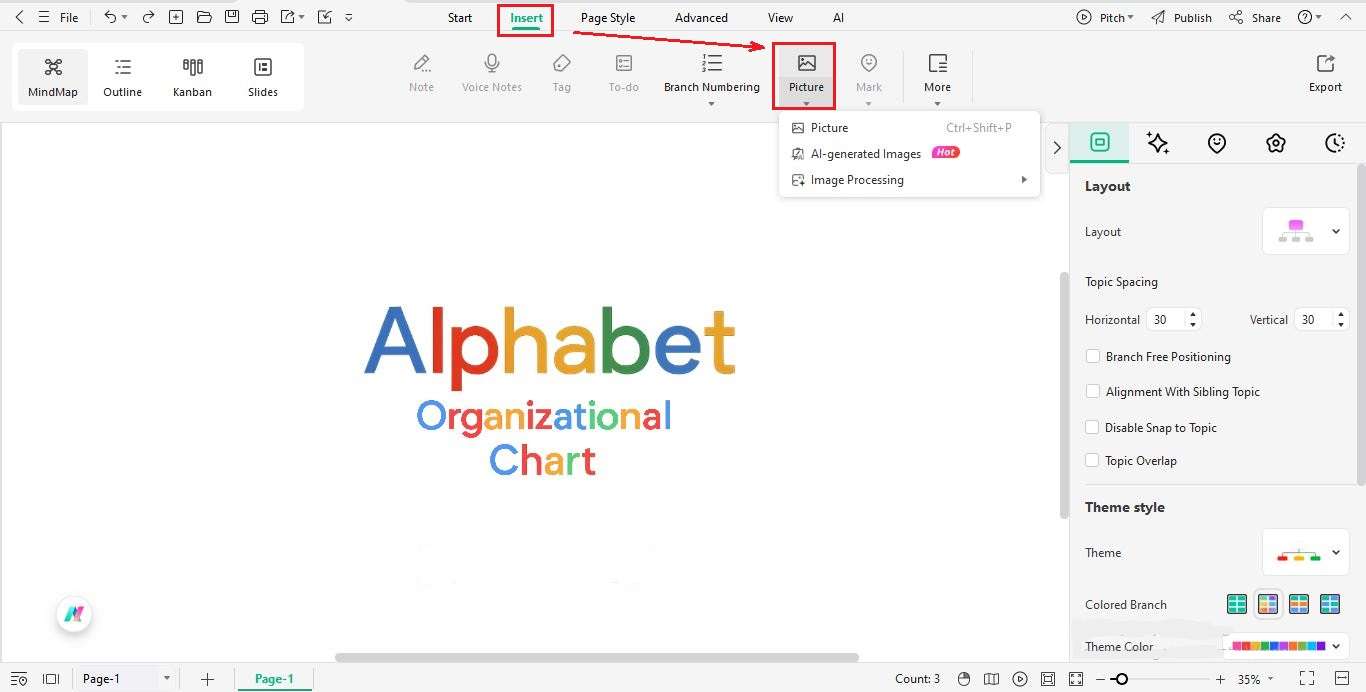The width and height of the screenshot is (1366, 692).
Task: Click the Share button
Action: pos(1255,18)
